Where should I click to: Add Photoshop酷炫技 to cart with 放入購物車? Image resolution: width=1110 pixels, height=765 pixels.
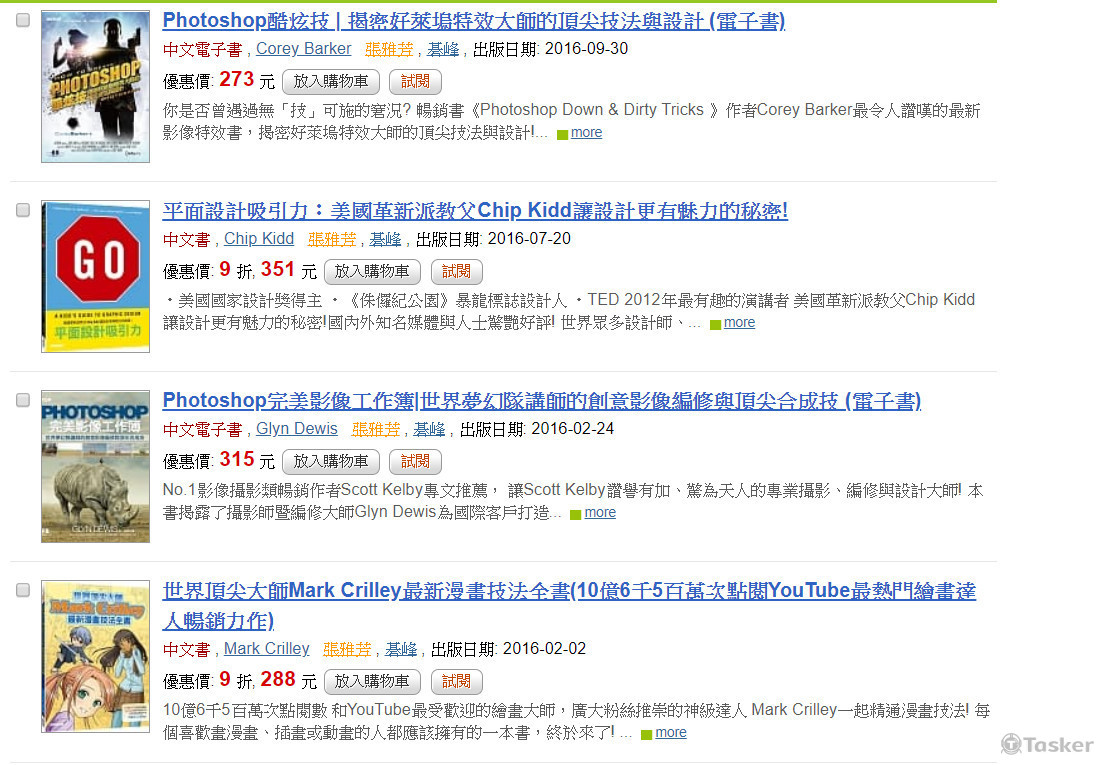[330, 81]
